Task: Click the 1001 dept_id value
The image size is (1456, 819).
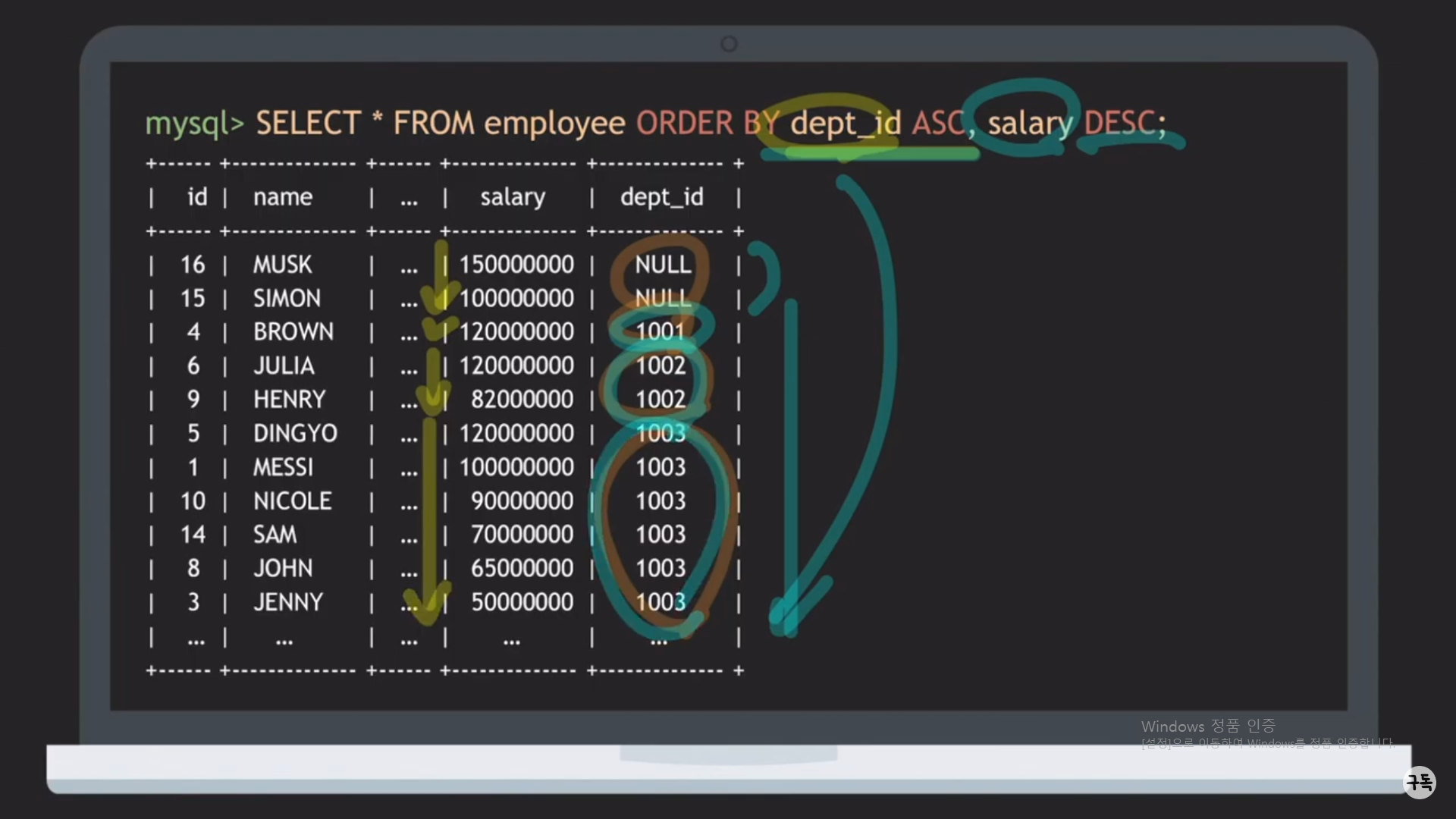Action: click(x=660, y=331)
